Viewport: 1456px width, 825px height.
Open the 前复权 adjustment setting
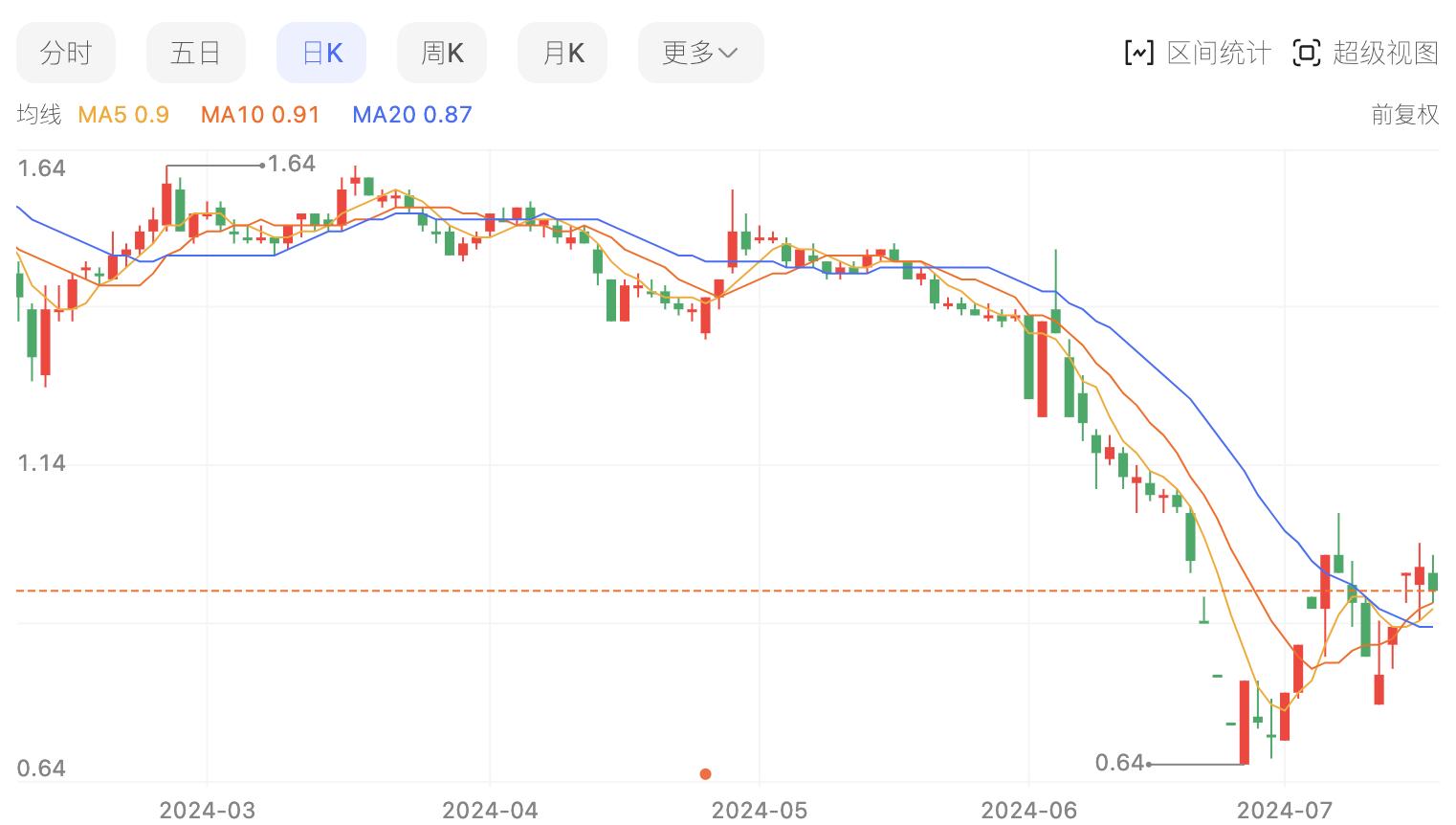1404,115
